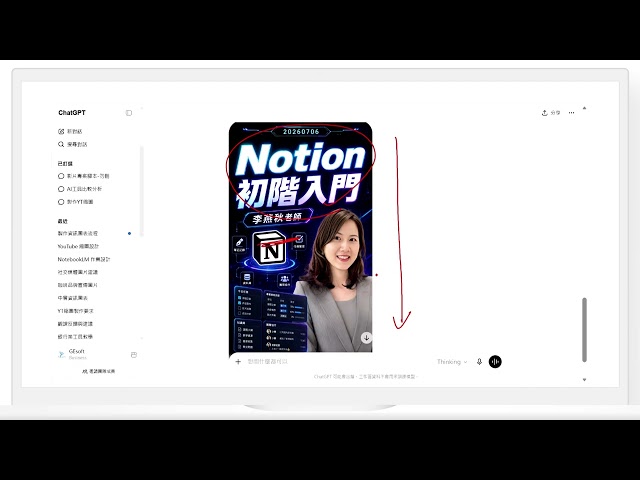Click the scroll-down arrow of chat scrollbar
Image resolution: width=640 pixels, height=480 pixels.
pos(584,380)
